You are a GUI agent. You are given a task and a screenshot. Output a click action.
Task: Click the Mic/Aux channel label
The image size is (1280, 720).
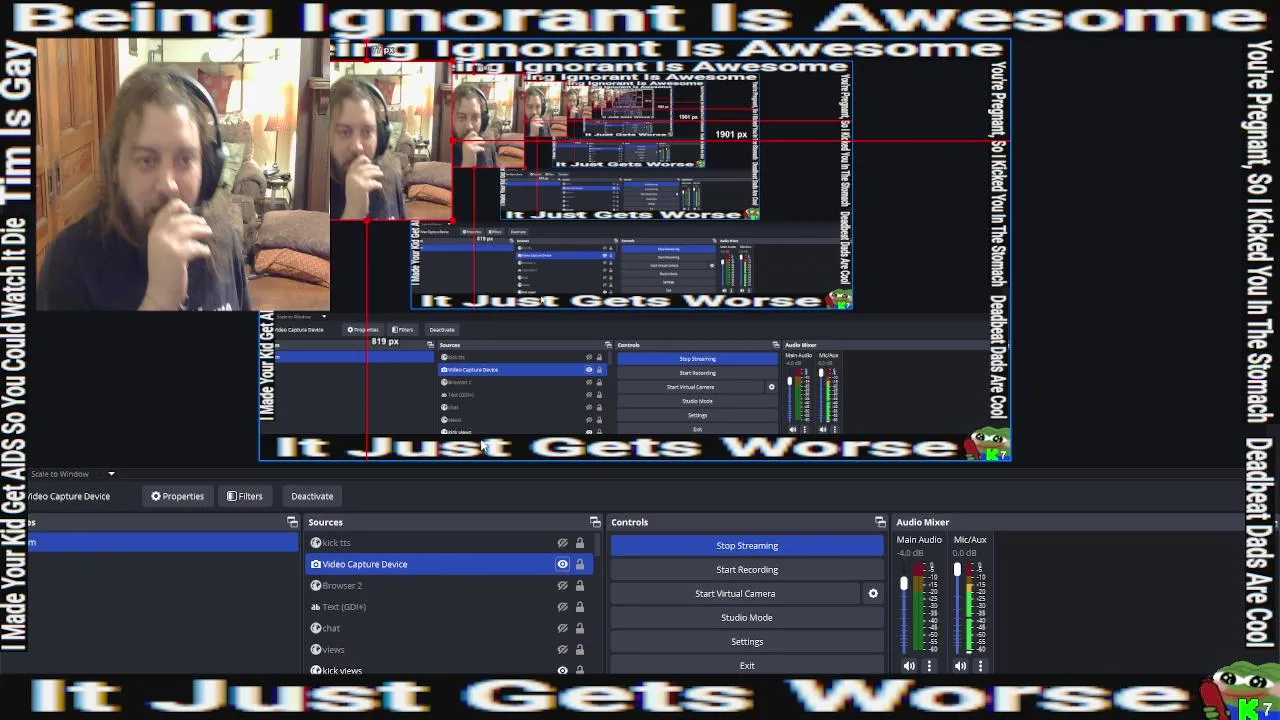(x=970, y=540)
